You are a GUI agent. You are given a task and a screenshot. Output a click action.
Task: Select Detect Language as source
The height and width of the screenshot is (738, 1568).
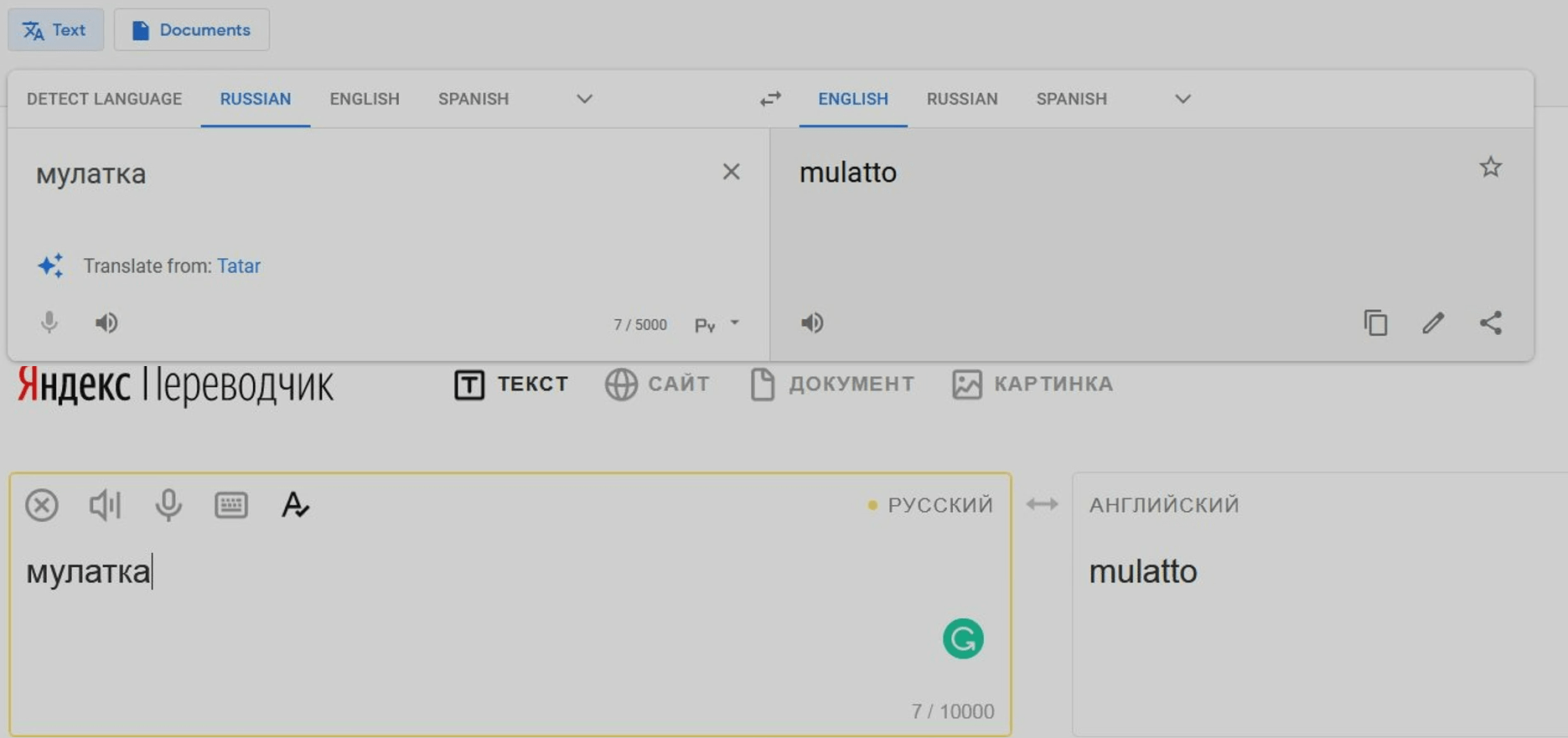click(104, 99)
